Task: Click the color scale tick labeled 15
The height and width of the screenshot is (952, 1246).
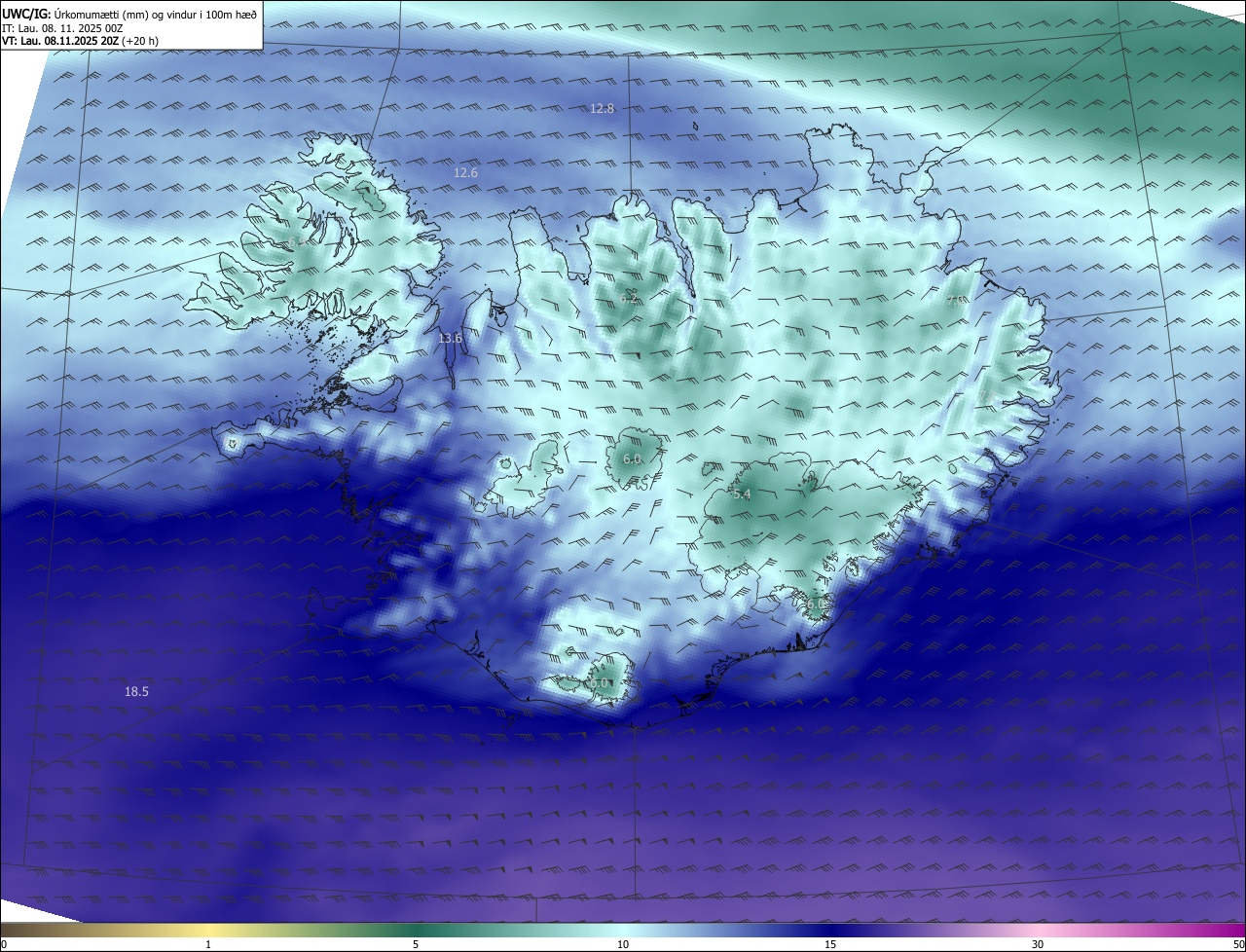Action: pos(830,944)
